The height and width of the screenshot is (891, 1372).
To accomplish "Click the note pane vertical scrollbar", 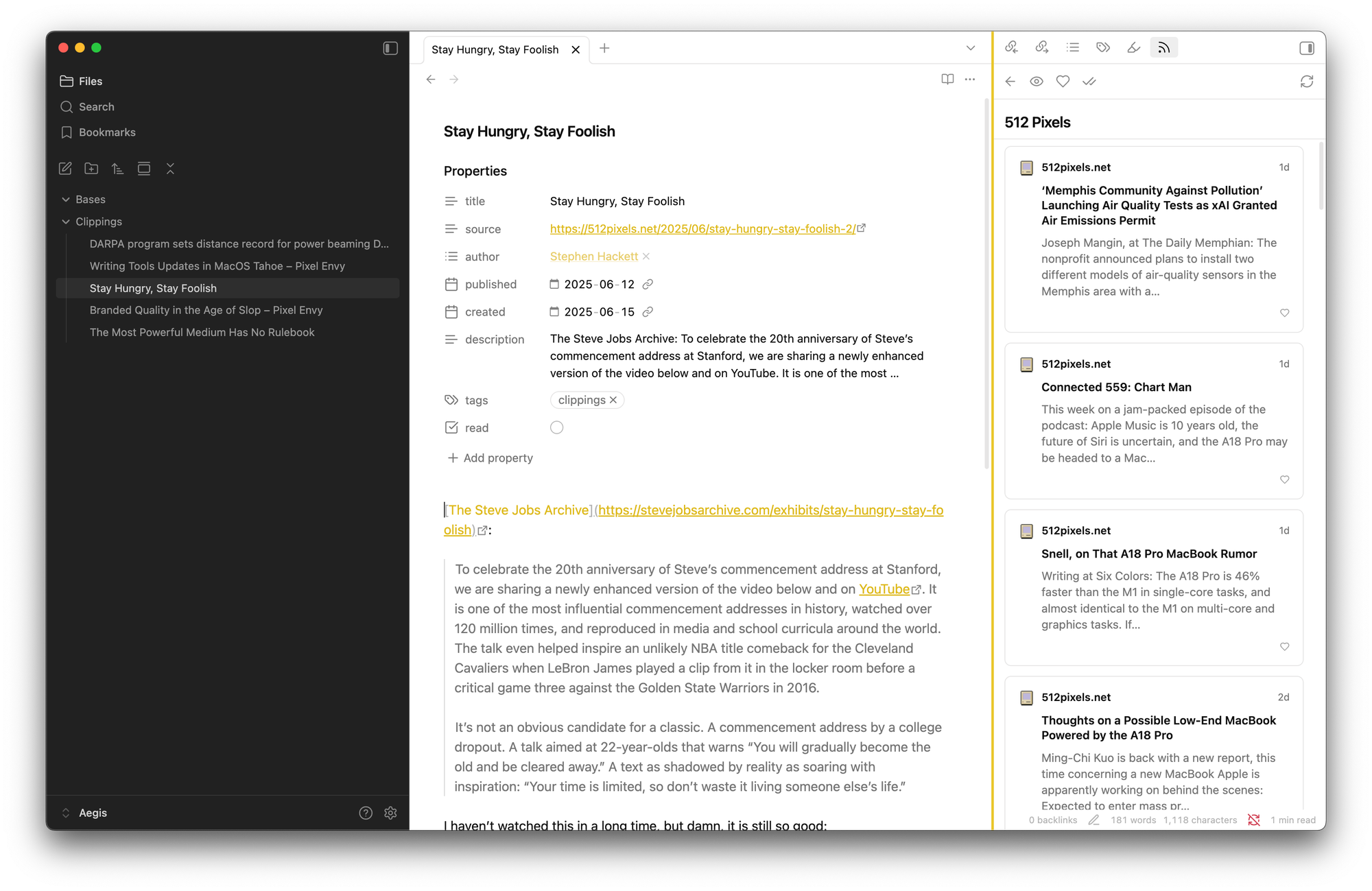I will click(986, 285).
